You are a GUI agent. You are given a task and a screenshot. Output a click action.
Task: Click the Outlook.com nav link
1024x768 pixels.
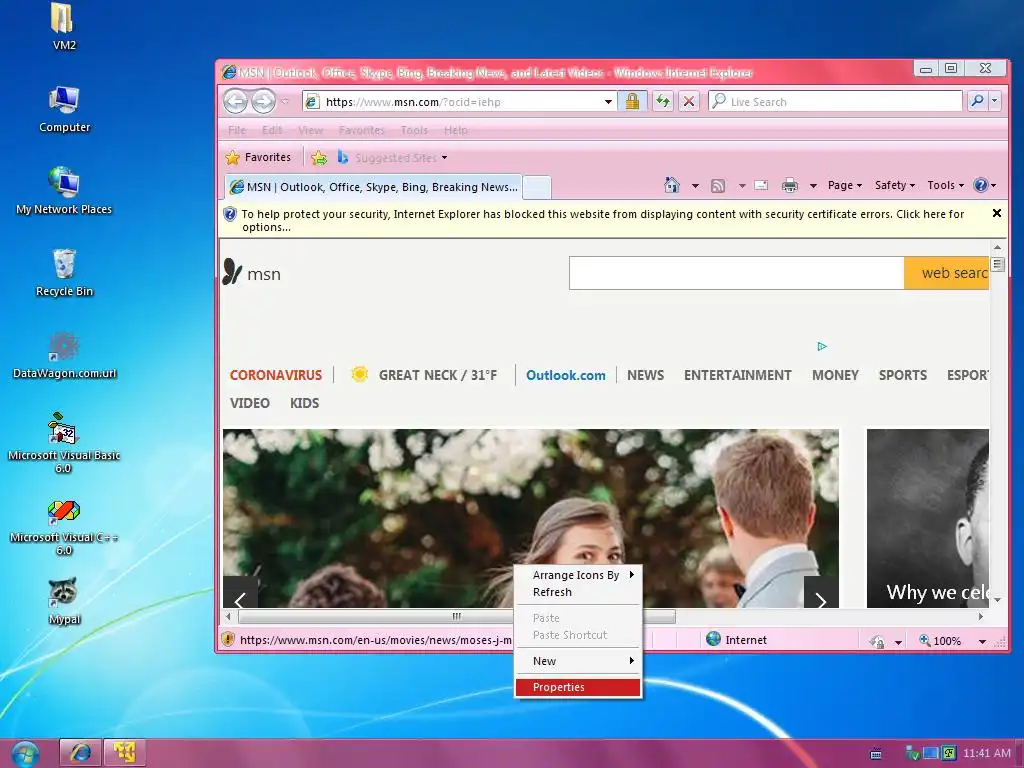(566, 376)
